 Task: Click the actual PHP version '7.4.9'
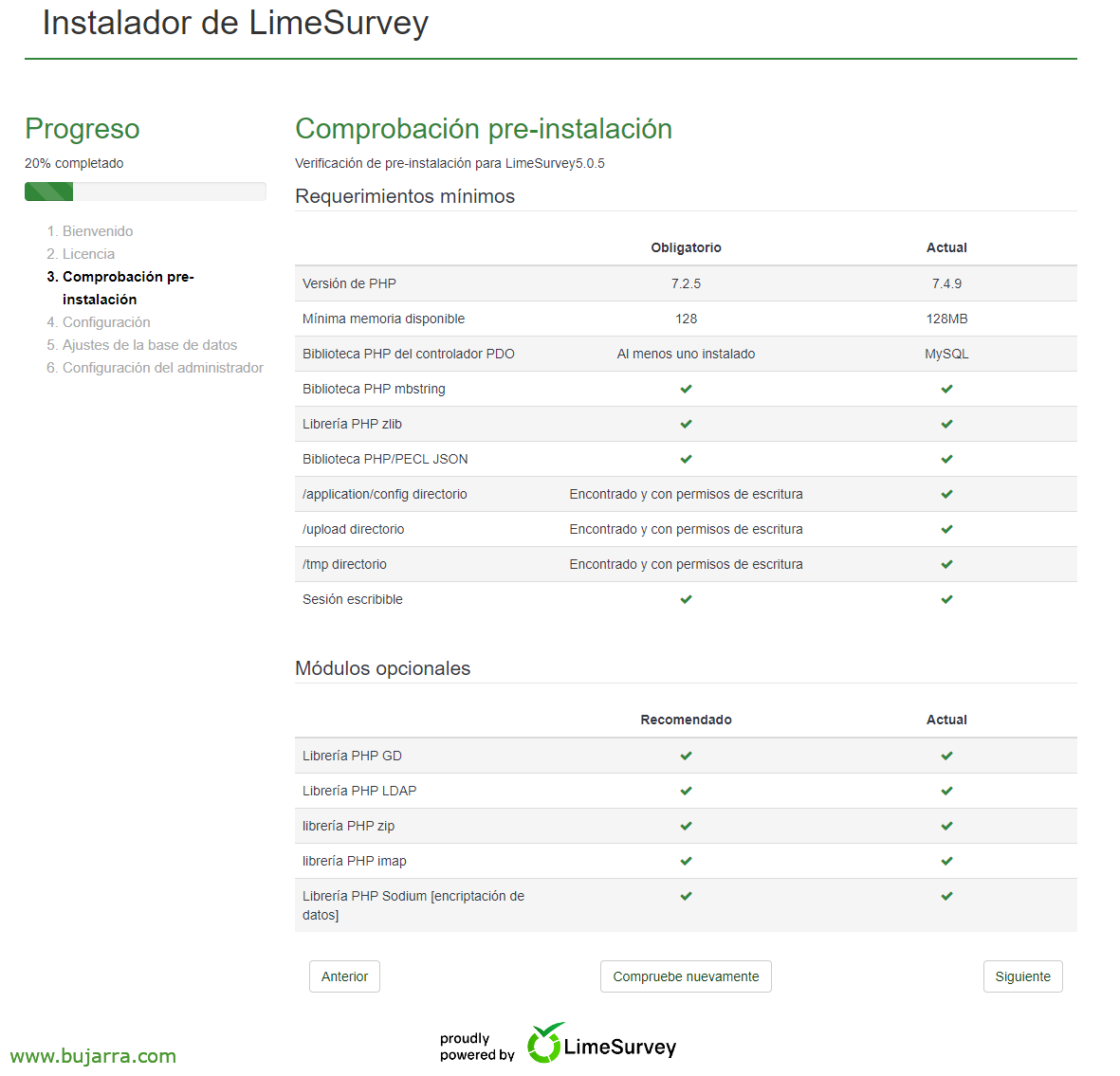pyautogui.click(x=946, y=283)
